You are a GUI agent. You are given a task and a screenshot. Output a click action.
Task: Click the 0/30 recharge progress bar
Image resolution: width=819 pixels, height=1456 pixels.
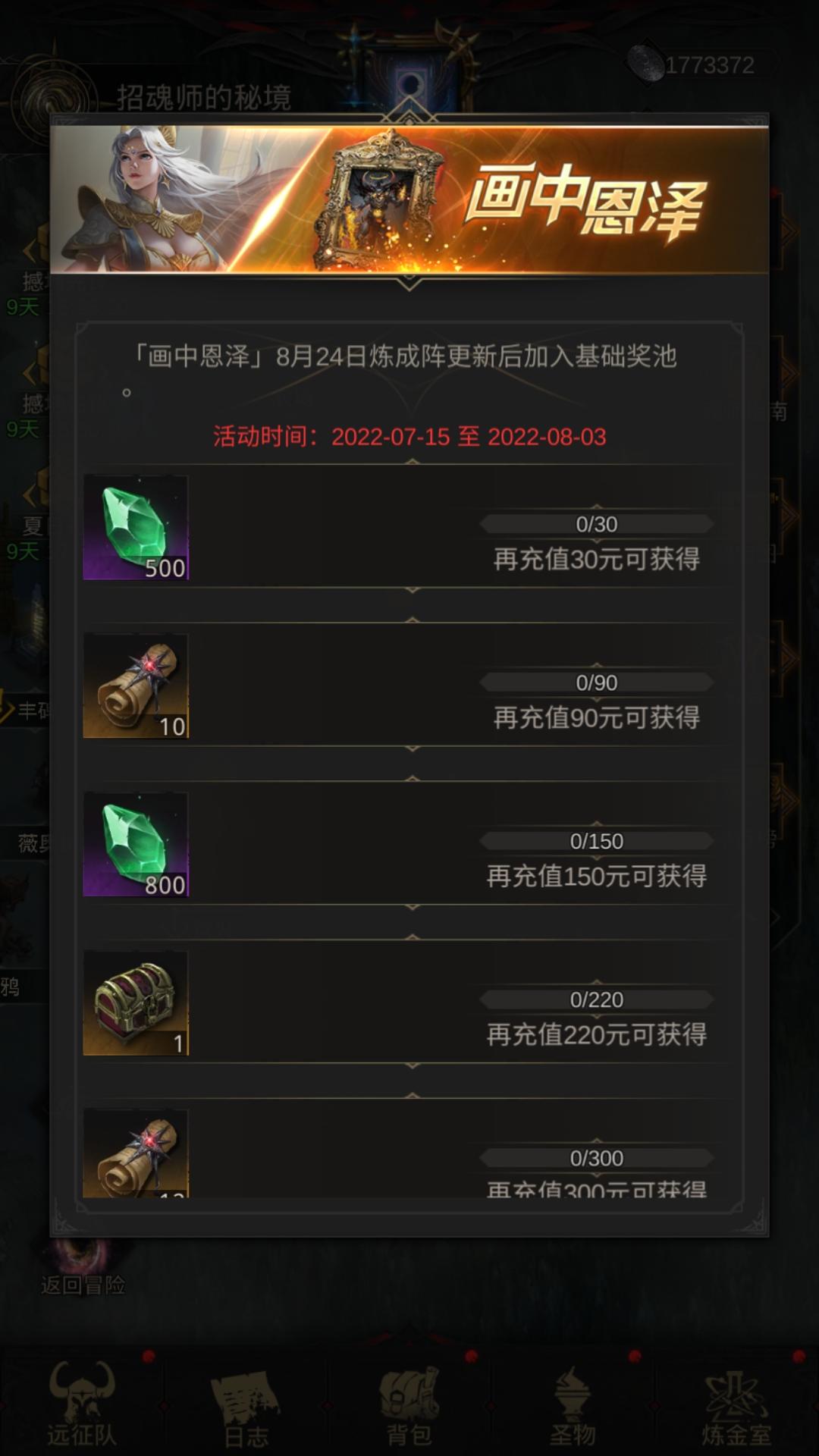click(x=597, y=524)
